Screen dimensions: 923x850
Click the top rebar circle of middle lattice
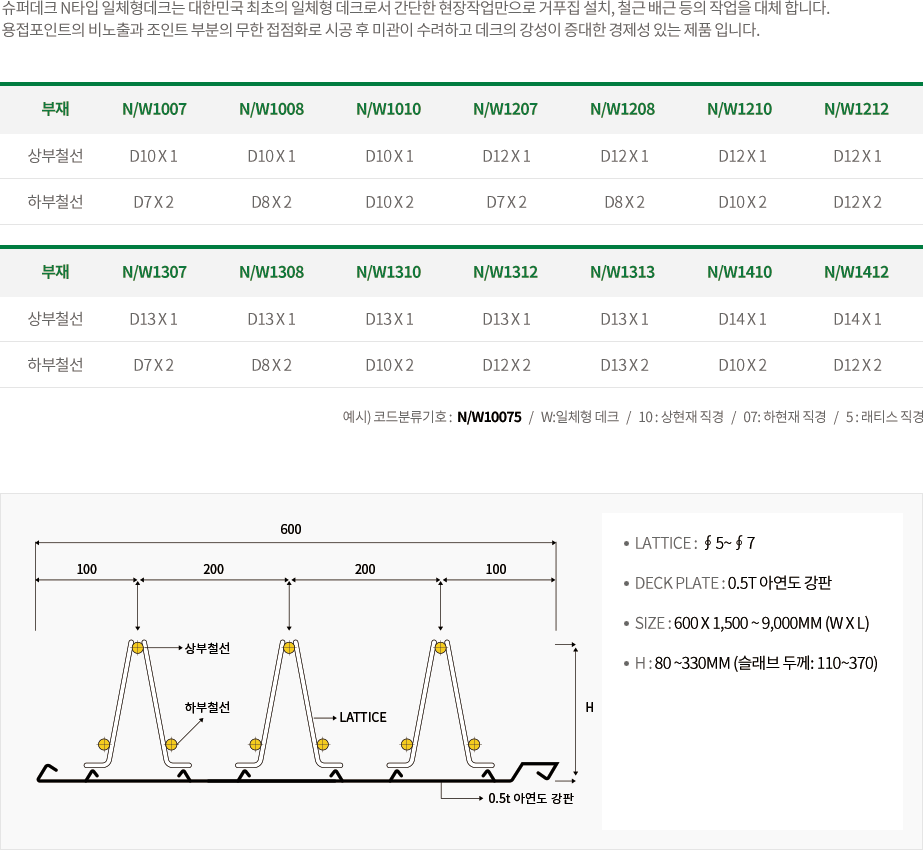pyautogui.click(x=289, y=648)
